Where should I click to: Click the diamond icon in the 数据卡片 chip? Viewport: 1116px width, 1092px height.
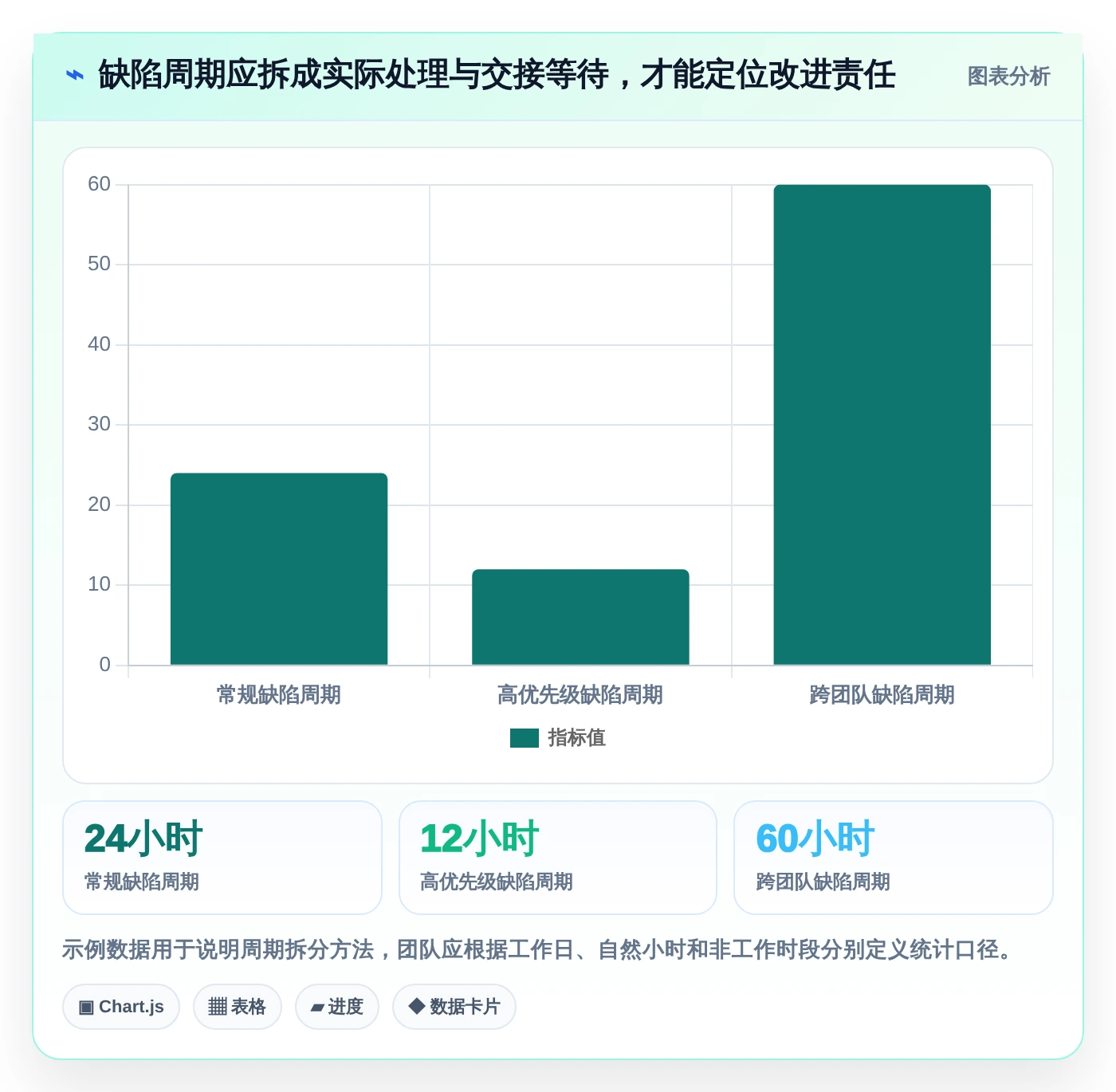(416, 1006)
